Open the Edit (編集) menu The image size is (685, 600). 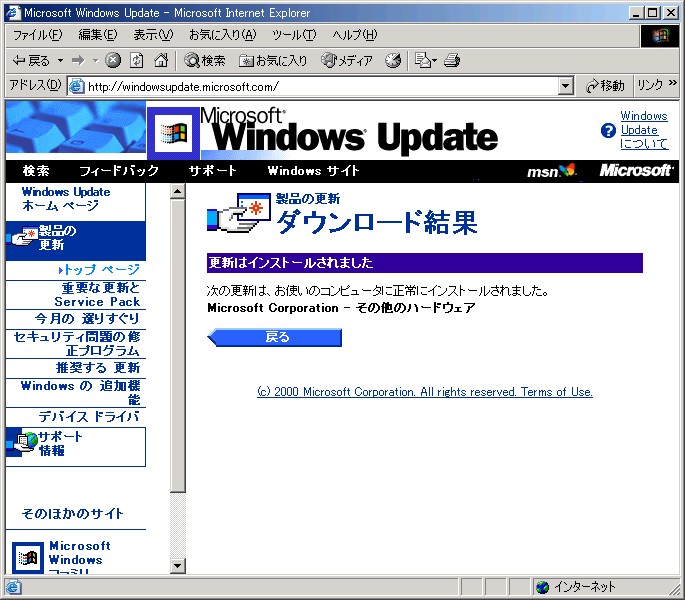click(x=98, y=35)
